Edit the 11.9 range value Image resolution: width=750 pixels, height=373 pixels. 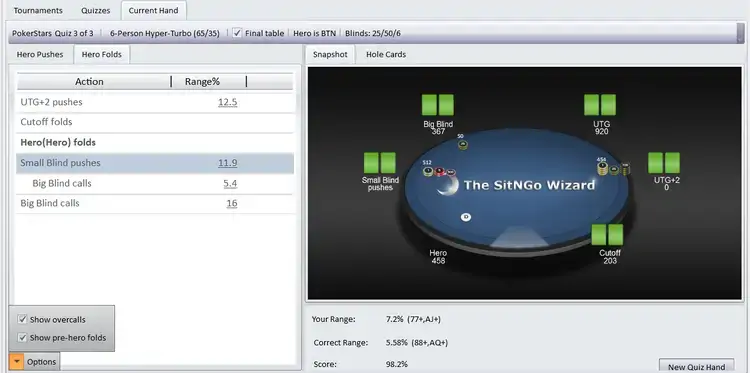pyautogui.click(x=228, y=163)
